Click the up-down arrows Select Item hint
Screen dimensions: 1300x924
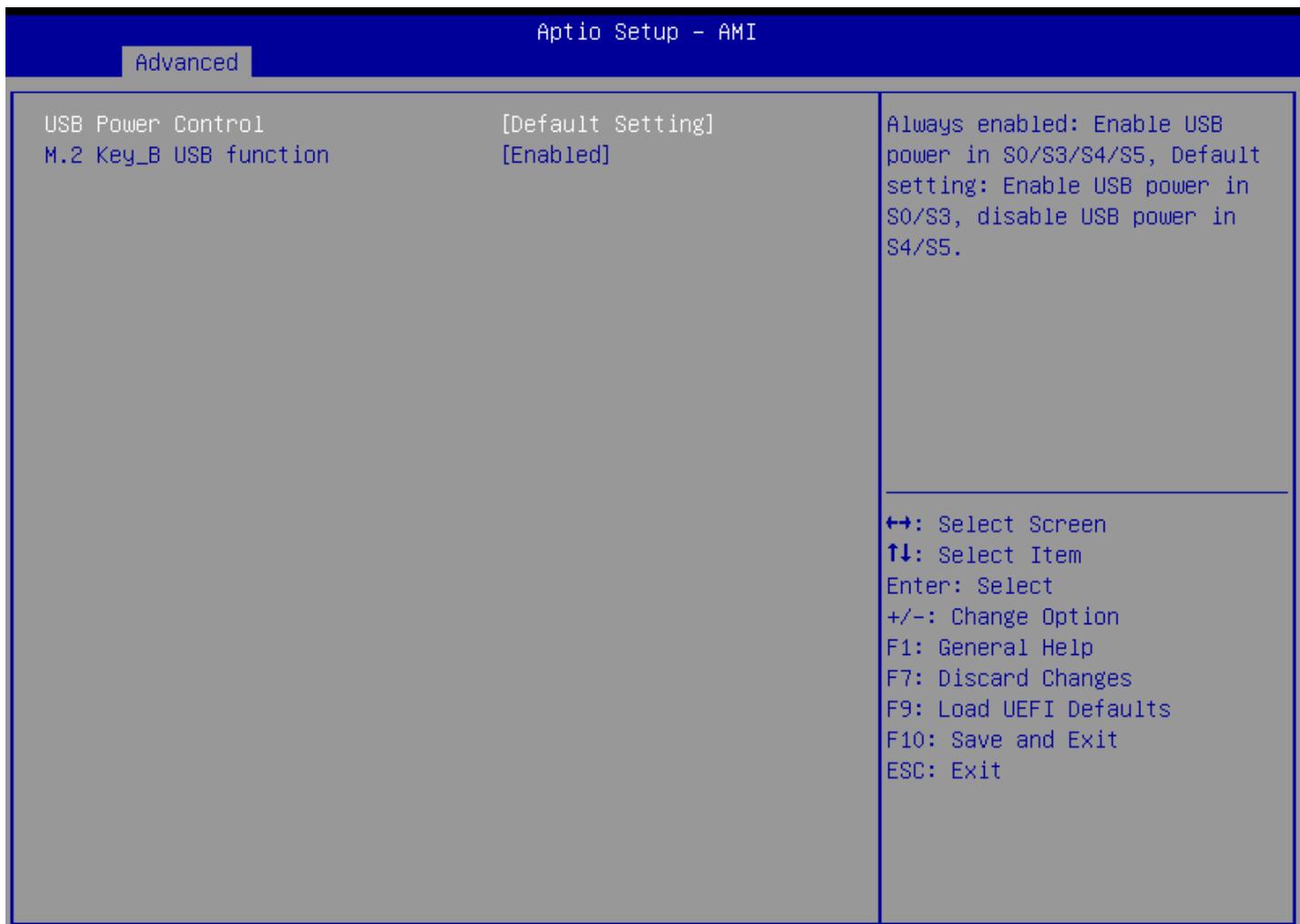[x=984, y=555]
